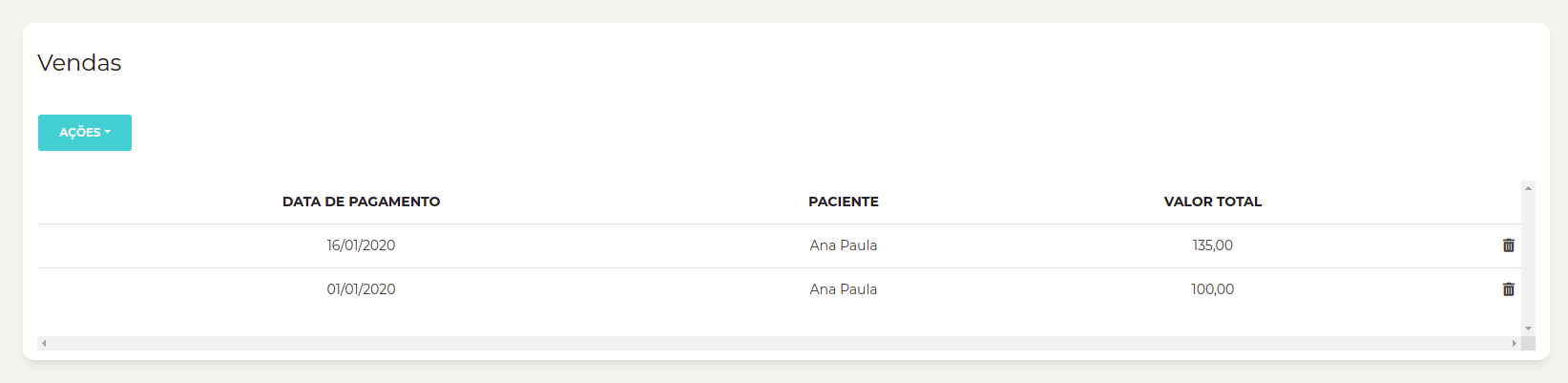This screenshot has height=383, width=1568.
Task: Sort by DATA DE PAGAMENTO column header
Action: click(361, 202)
